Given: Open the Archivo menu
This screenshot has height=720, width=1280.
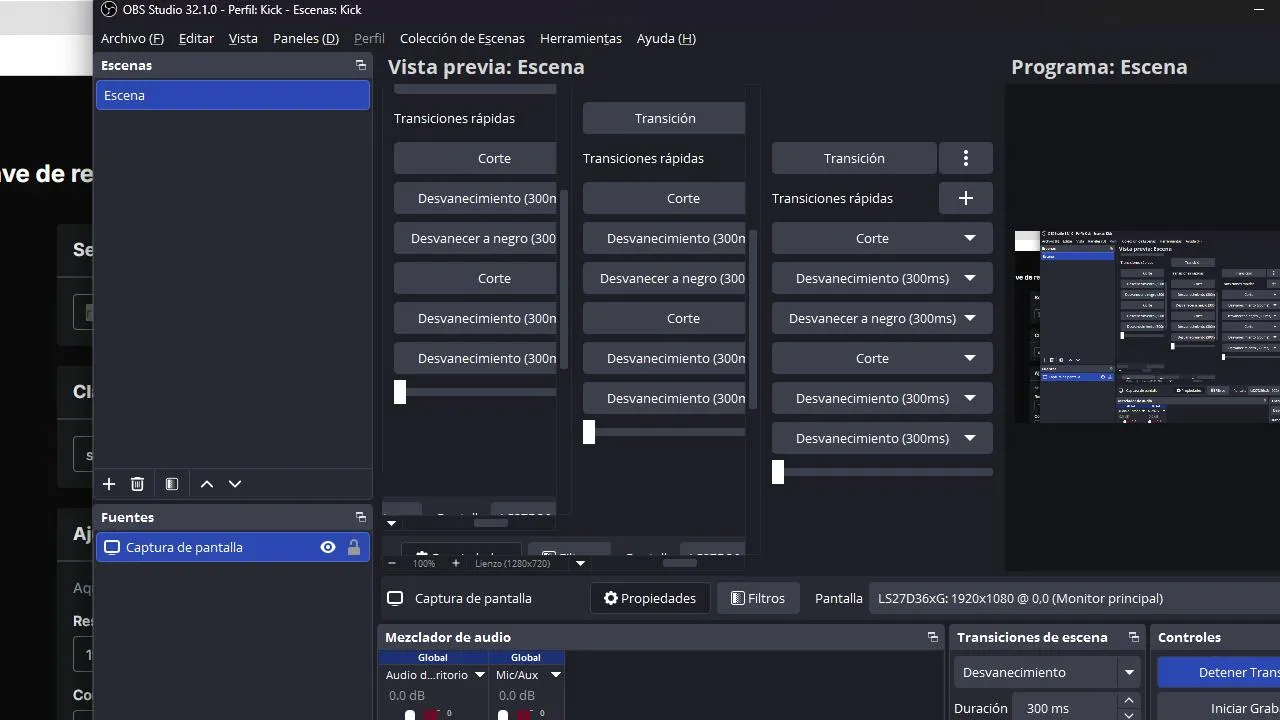Looking at the screenshot, I should pyautogui.click(x=132, y=38).
